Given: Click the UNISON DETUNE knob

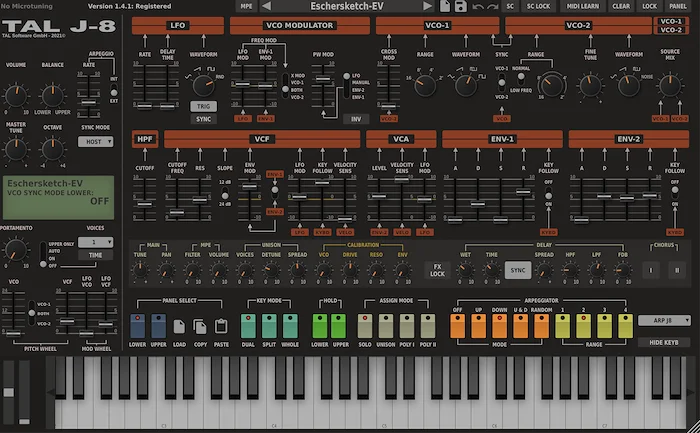Looking at the screenshot, I should pyautogui.click(x=271, y=270).
